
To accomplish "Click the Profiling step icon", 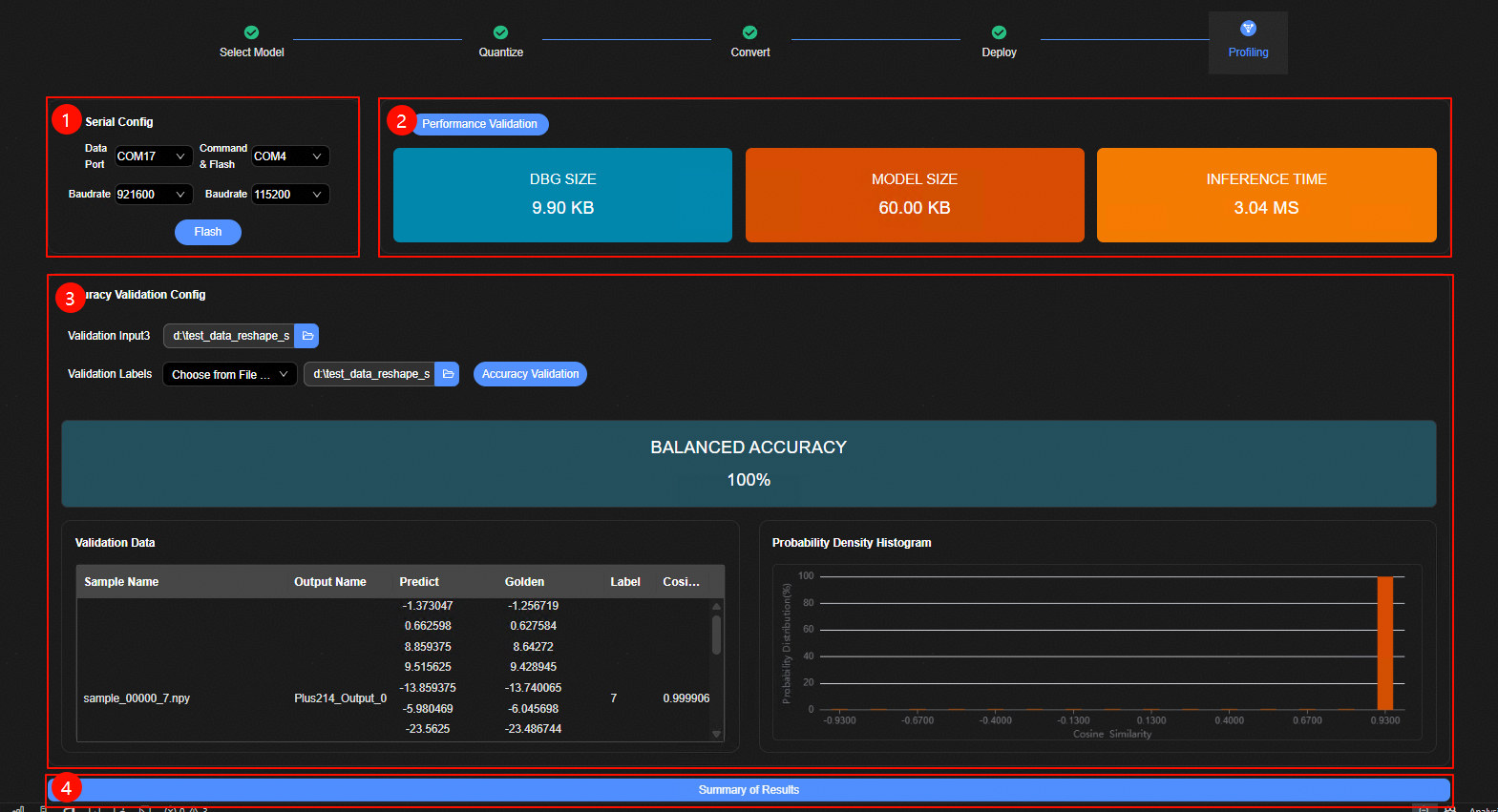I will (x=1248, y=29).
